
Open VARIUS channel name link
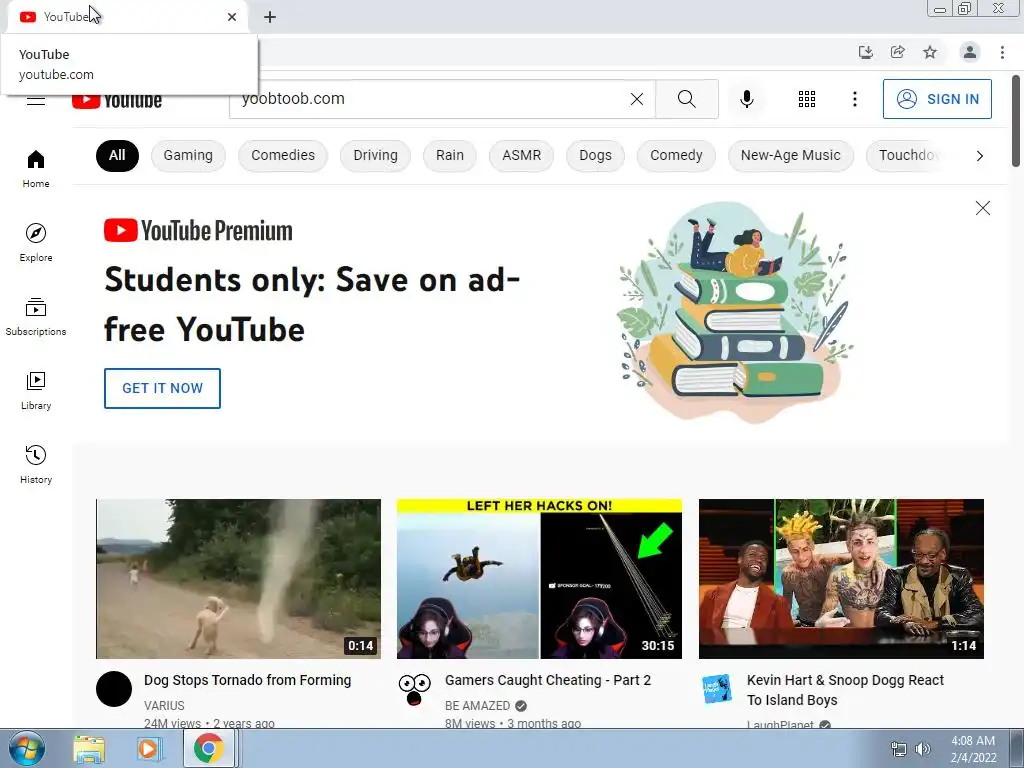click(164, 705)
